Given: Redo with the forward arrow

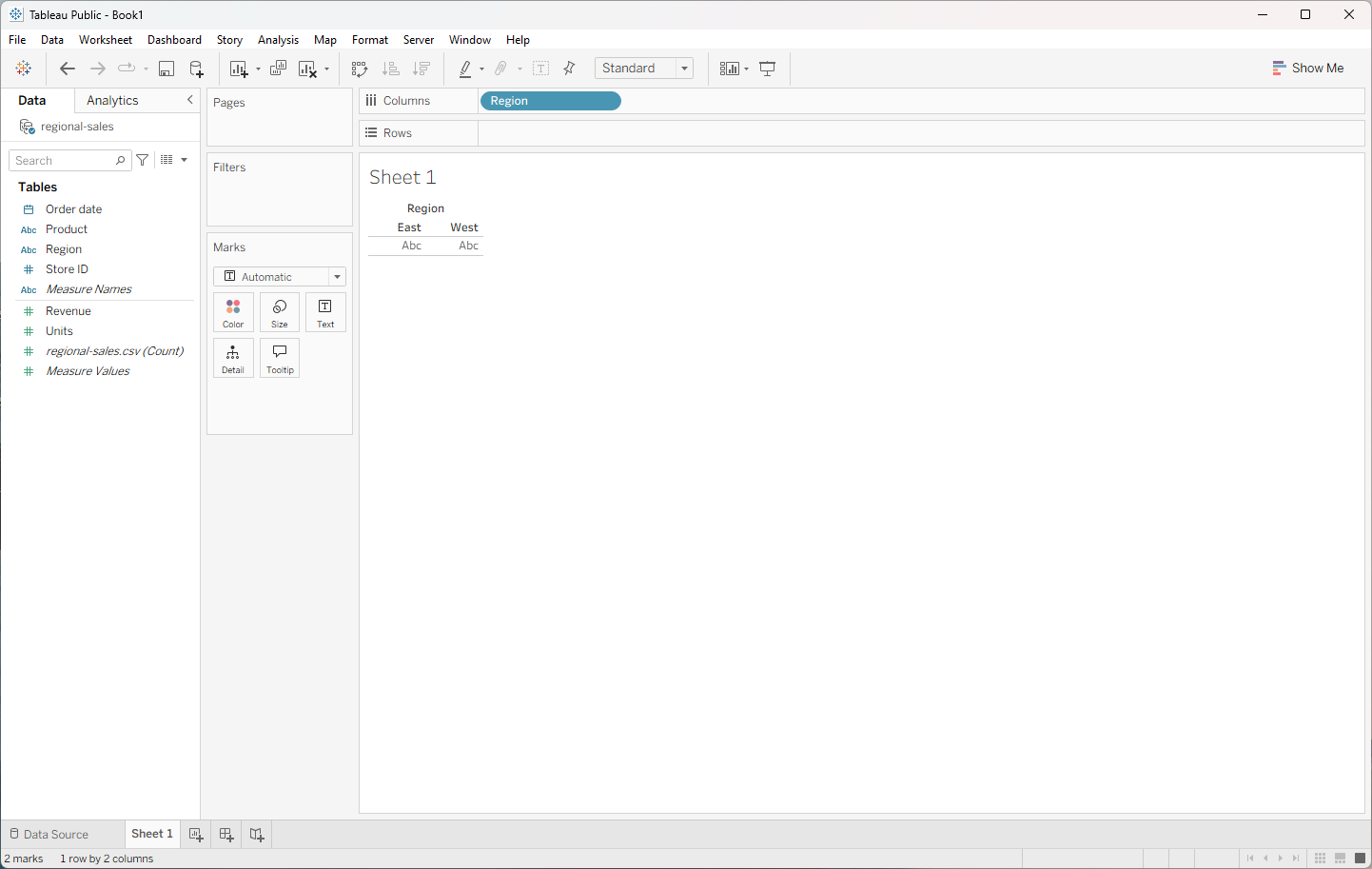Looking at the screenshot, I should pos(97,69).
